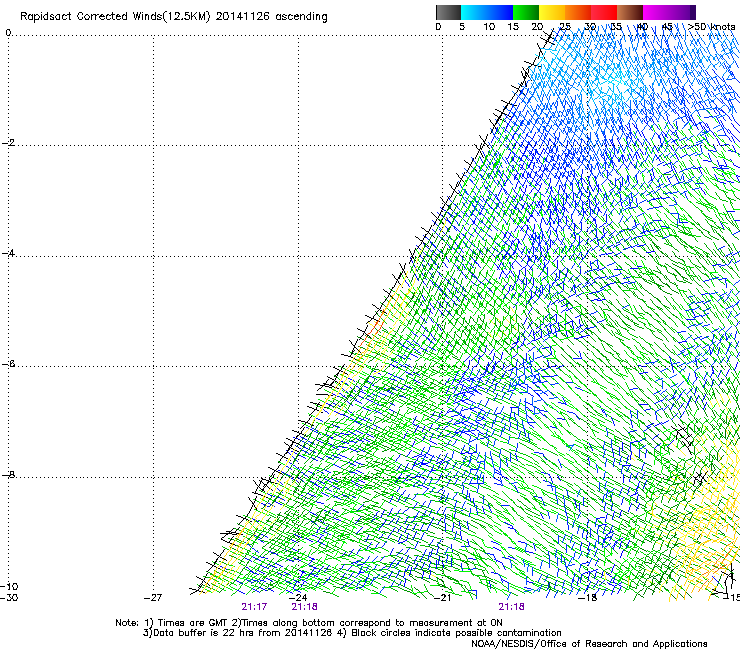740x650 pixels.
Task: Click the -27 longitude axis label
Action: pos(153,597)
